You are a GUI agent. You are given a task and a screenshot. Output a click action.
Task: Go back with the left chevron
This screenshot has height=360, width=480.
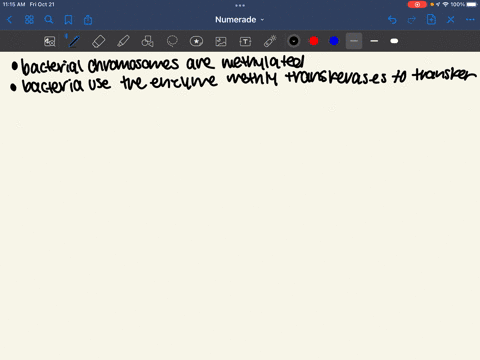[x=9, y=20]
